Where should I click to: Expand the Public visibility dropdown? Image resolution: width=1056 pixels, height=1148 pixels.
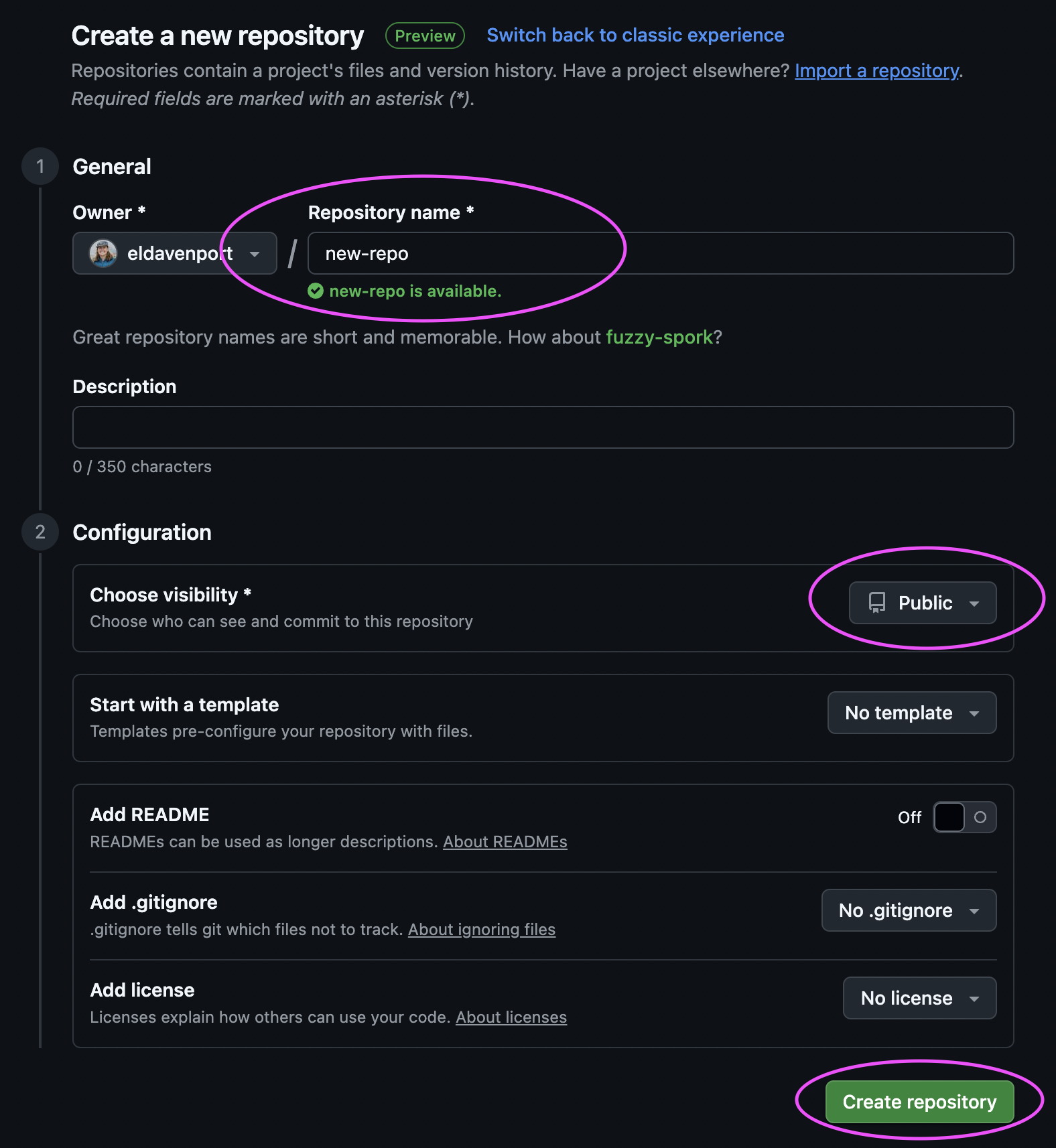pos(923,603)
